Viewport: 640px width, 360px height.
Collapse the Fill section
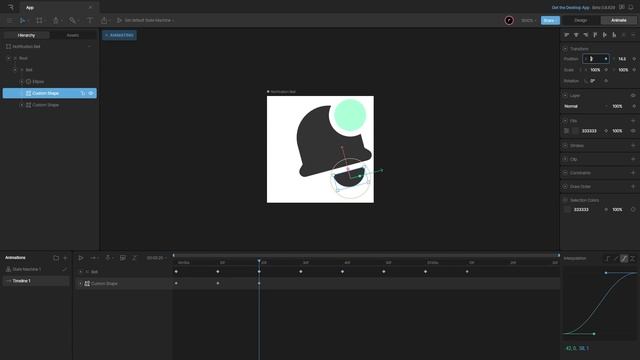565,121
